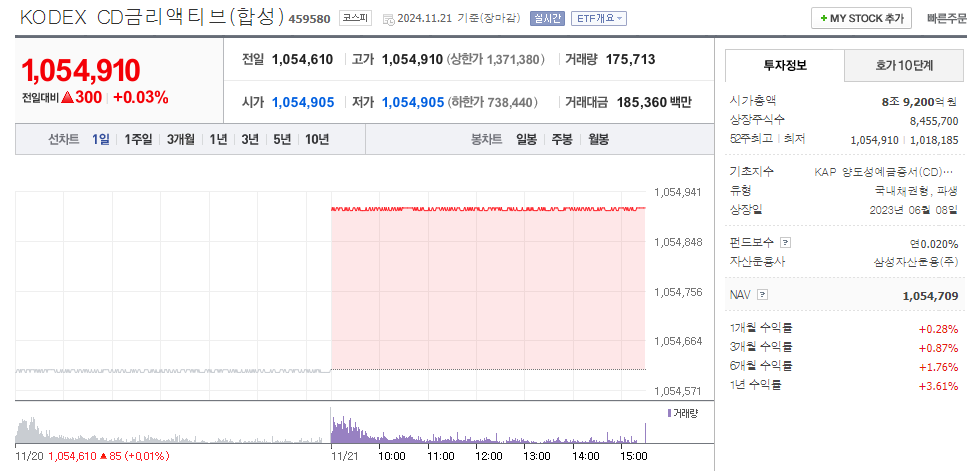Screen dimensions: 967x471
Task: Open the 펀드보수 help question-mark icon
Action: [x=785, y=243]
